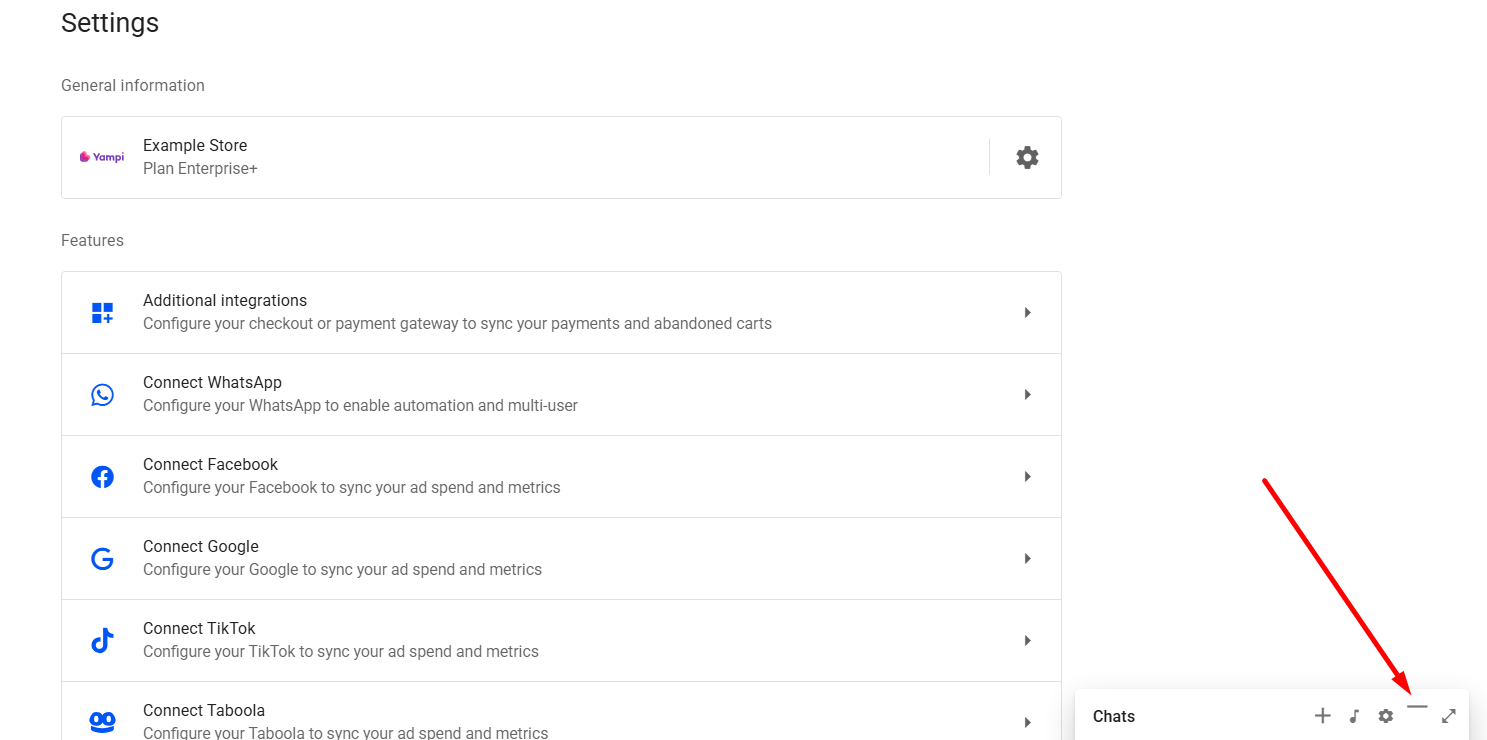Expand Connect Google row arrow
The height and width of the screenshot is (740, 1487).
coord(1027,559)
